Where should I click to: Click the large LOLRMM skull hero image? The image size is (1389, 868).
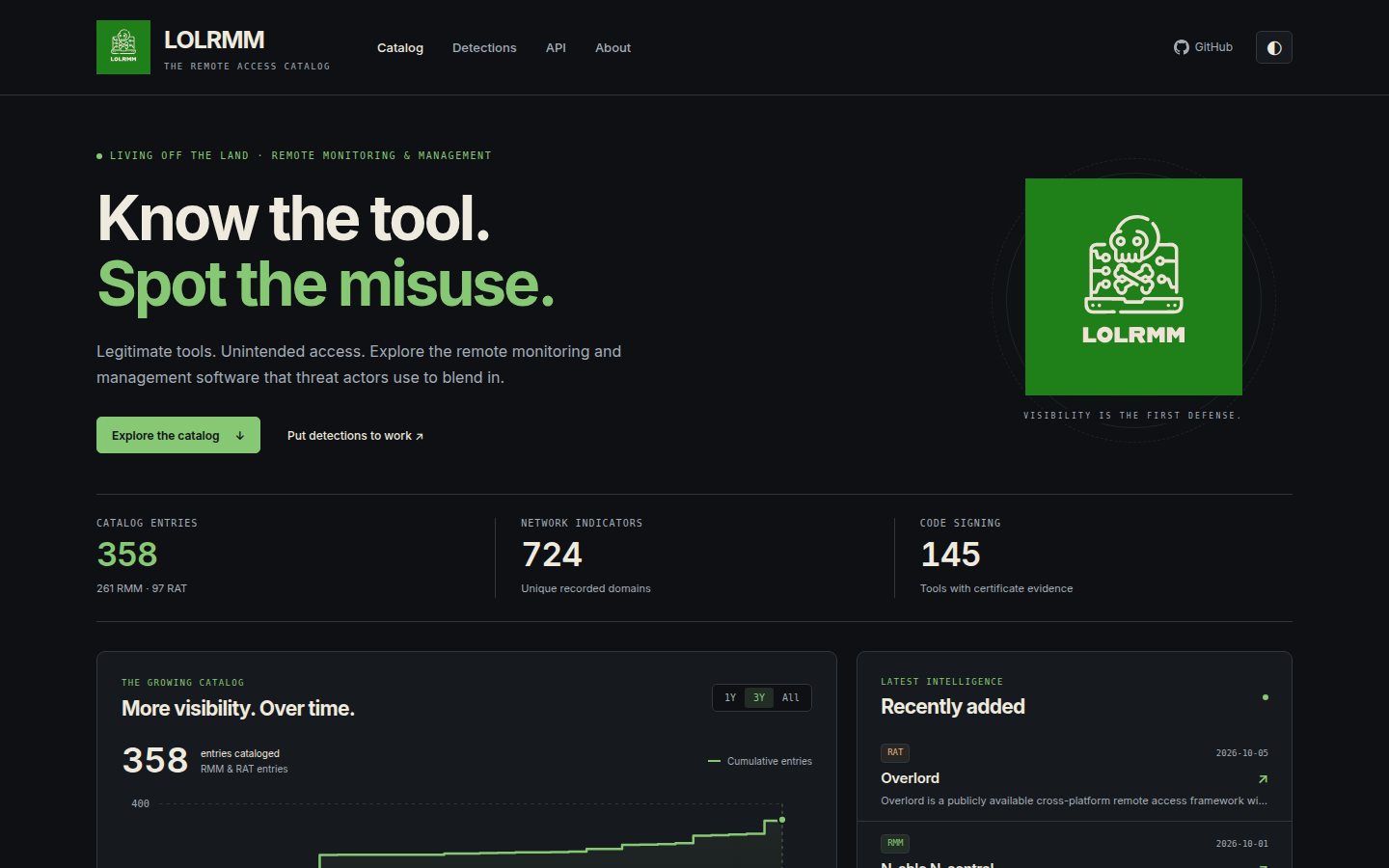click(1133, 286)
